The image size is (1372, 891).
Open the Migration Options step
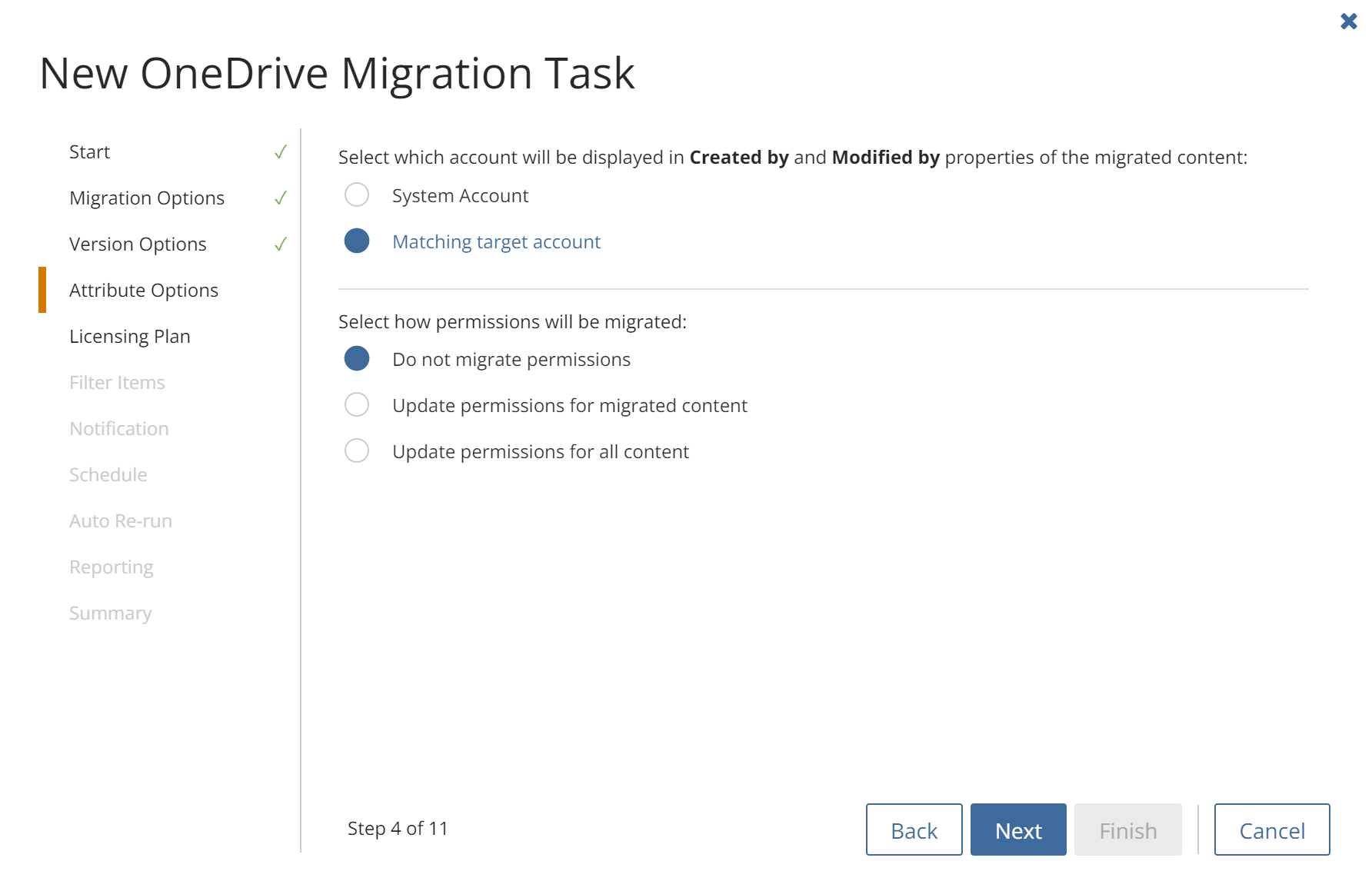pos(147,198)
